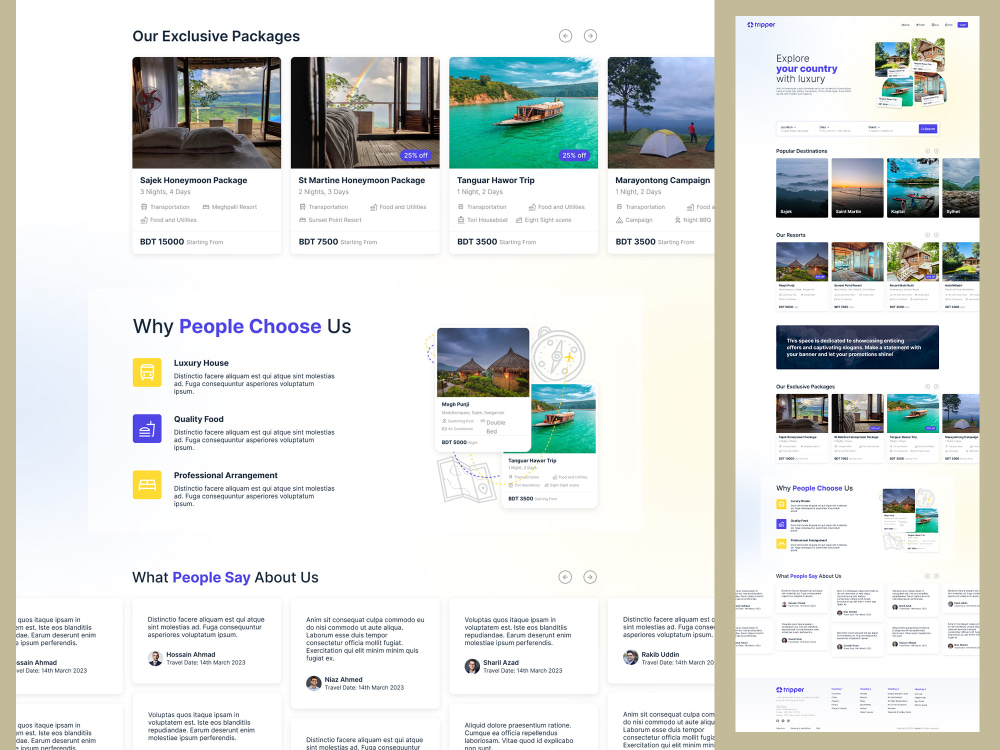Click 25% off badge on large Tanguar Hawor card
This screenshot has height=750, width=1000.
[574, 155]
